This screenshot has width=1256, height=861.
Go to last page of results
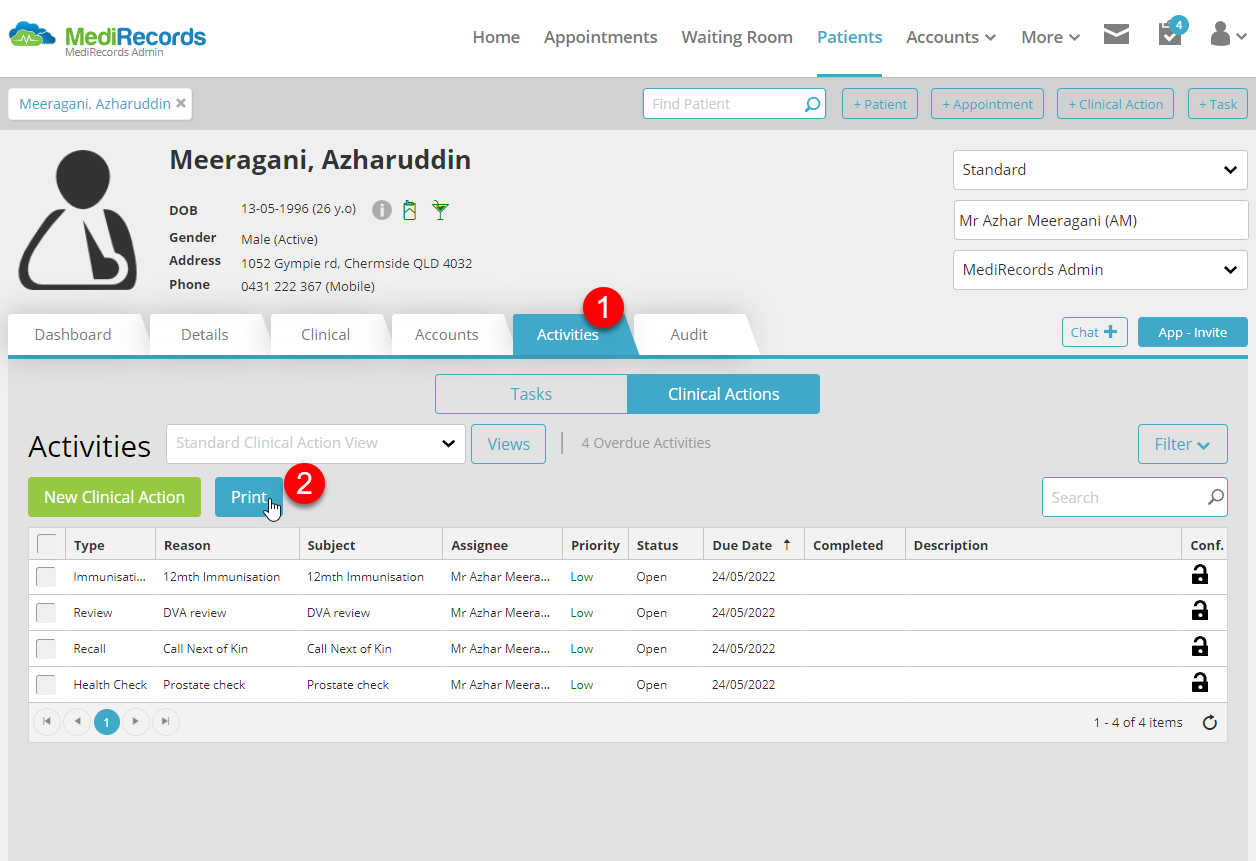(x=166, y=721)
